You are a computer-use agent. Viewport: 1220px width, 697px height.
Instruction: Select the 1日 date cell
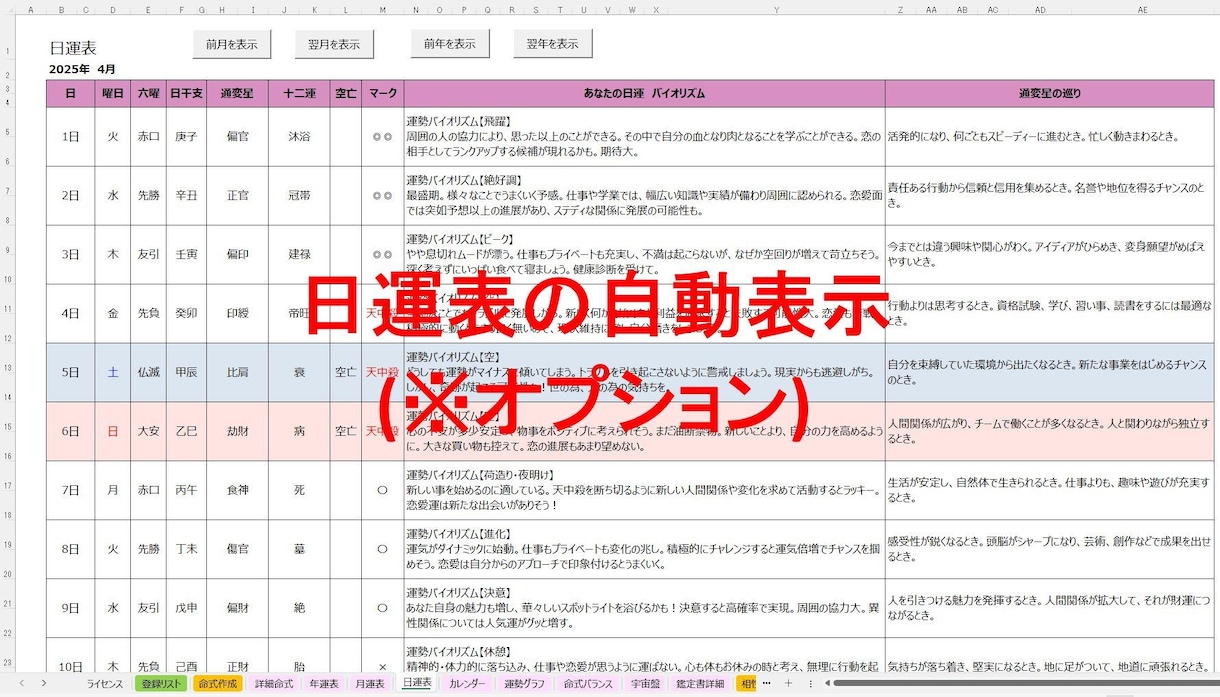pyautogui.click(x=71, y=136)
